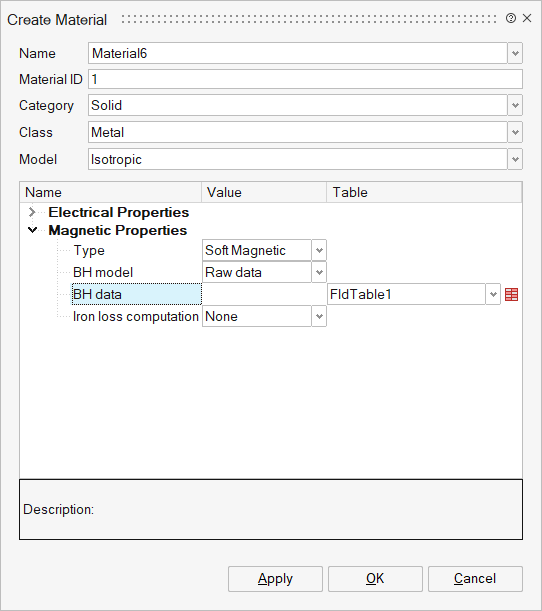Select the BH data row
Viewport: 542px width, 611px height.
(x=136, y=294)
